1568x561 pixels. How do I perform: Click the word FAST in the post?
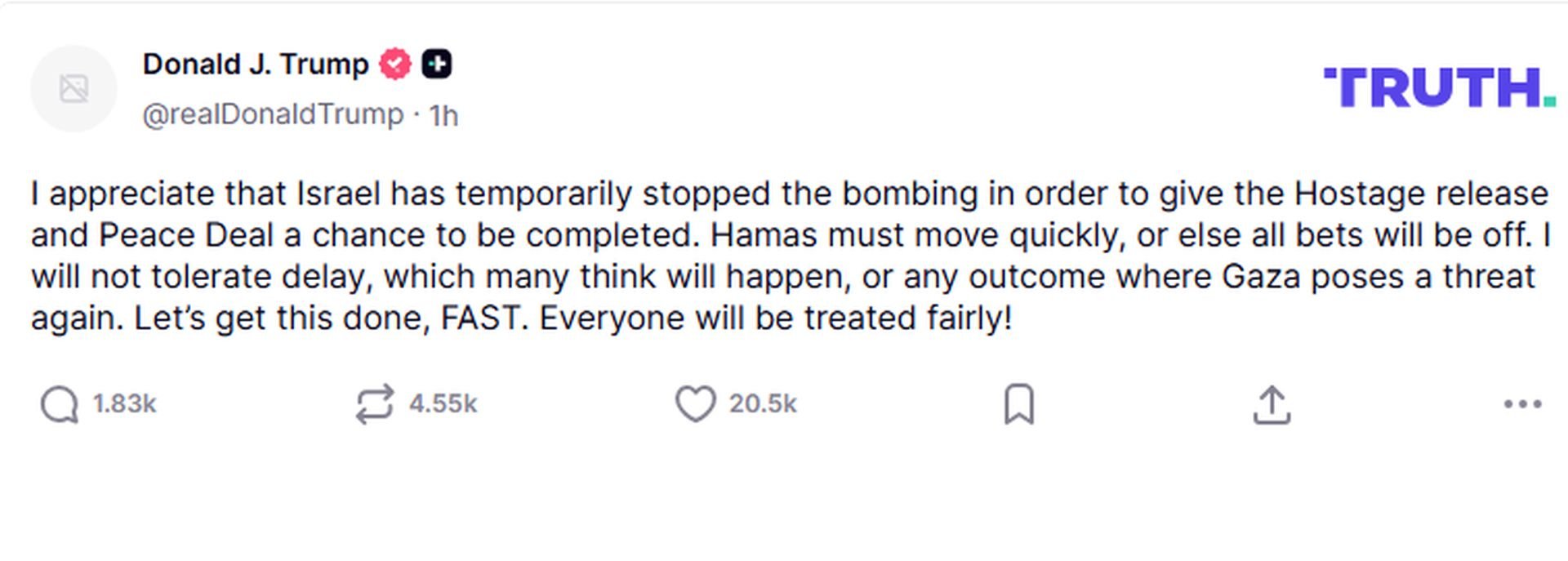tap(479, 318)
